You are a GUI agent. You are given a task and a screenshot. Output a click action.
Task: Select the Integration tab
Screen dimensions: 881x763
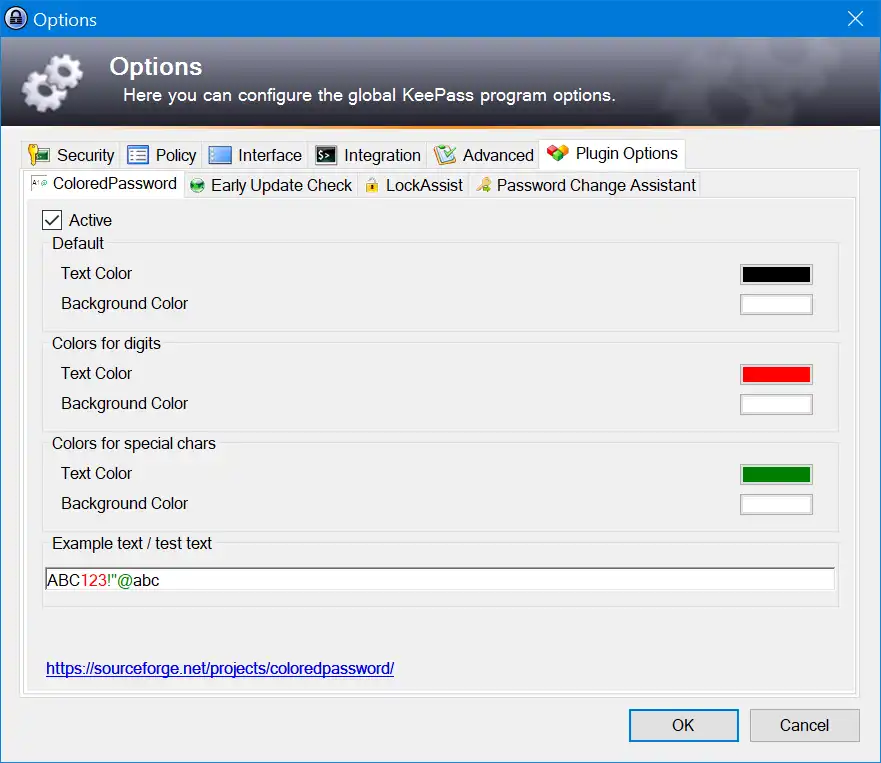coord(368,155)
